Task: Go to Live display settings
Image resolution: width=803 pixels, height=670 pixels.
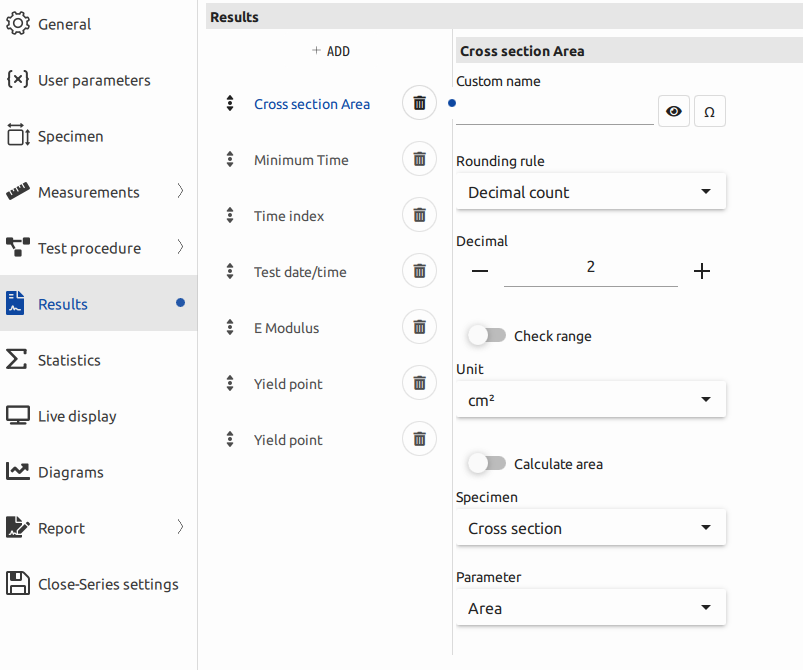Action: (x=77, y=416)
